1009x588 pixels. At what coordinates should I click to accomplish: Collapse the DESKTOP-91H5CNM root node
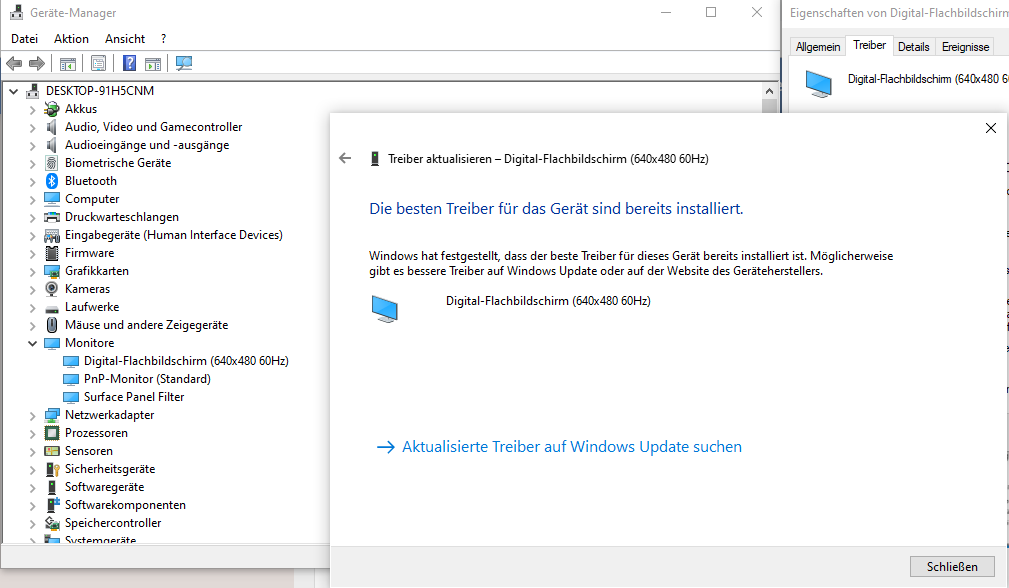pyautogui.click(x=14, y=91)
